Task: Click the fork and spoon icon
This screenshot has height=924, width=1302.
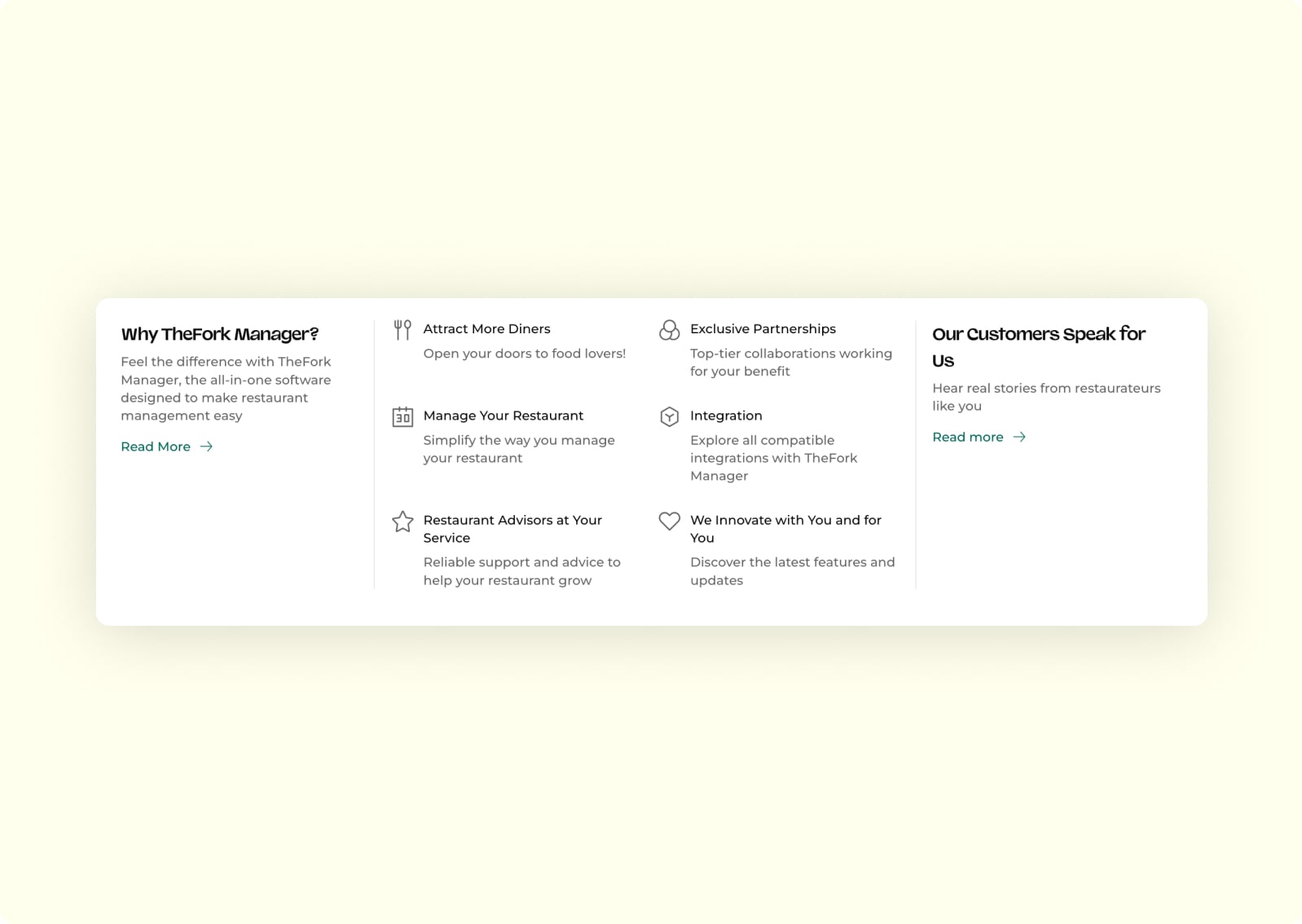Action: tap(402, 330)
